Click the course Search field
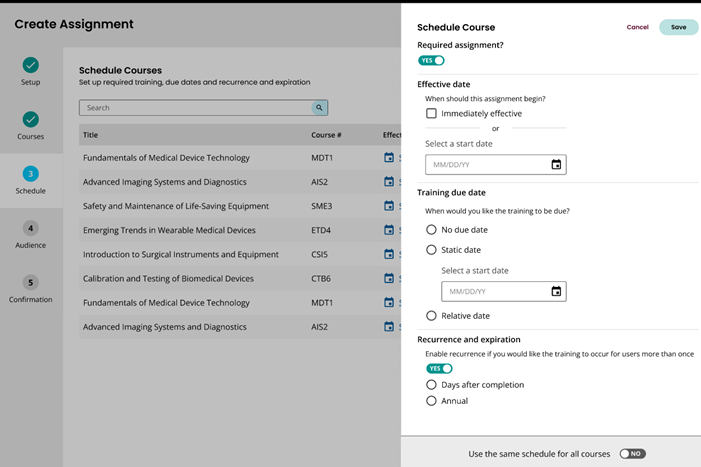This screenshot has width=701, height=467. pos(195,108)
